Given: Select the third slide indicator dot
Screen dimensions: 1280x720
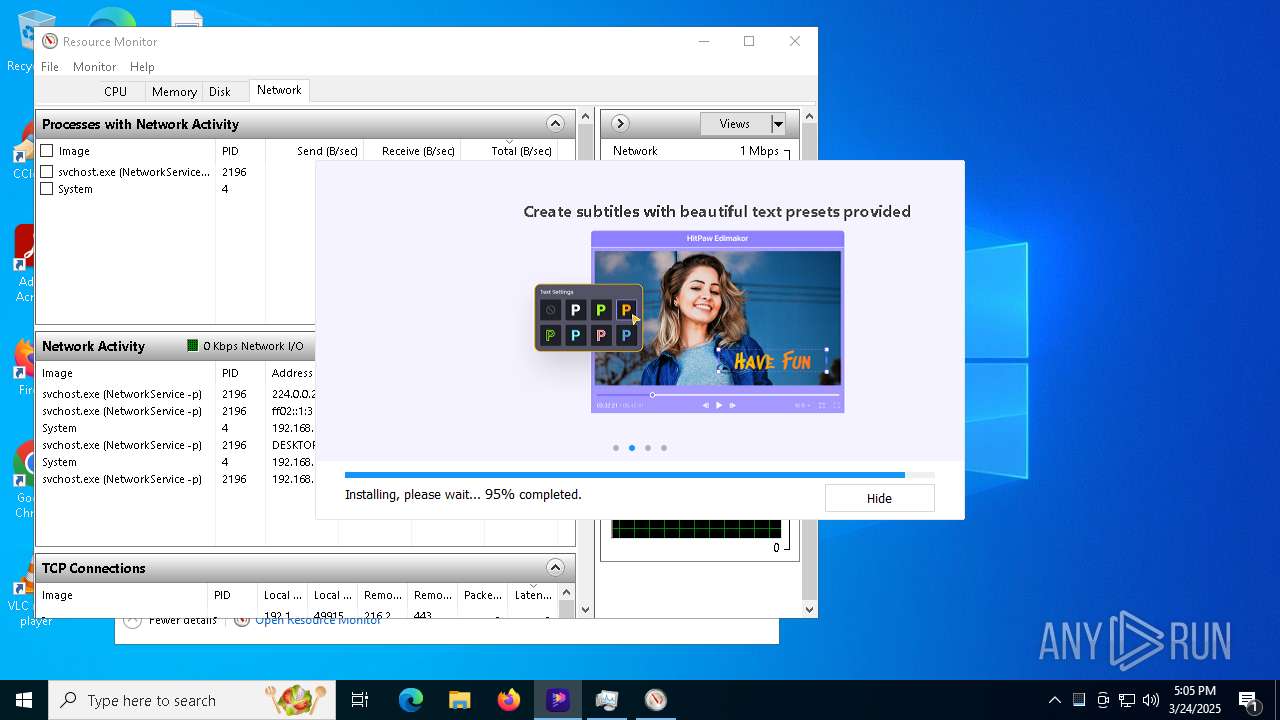Looking at the screenshot, I should coord(648,448).
